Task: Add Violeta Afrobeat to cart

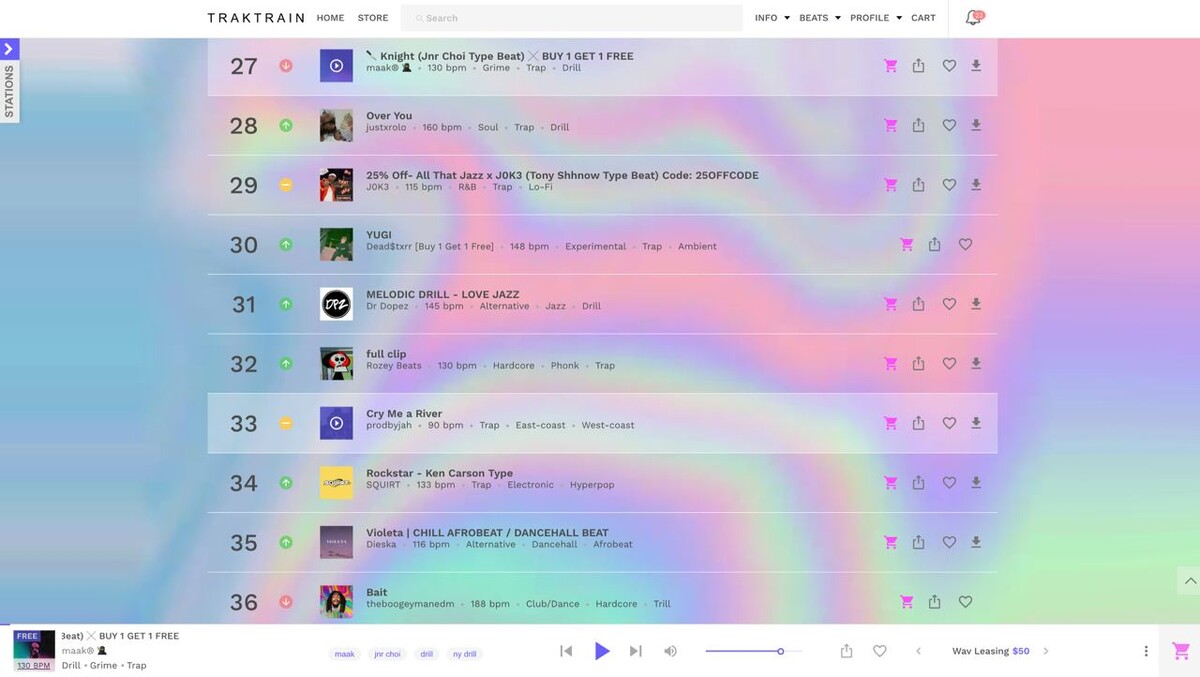Action: [x=890, y=542]
